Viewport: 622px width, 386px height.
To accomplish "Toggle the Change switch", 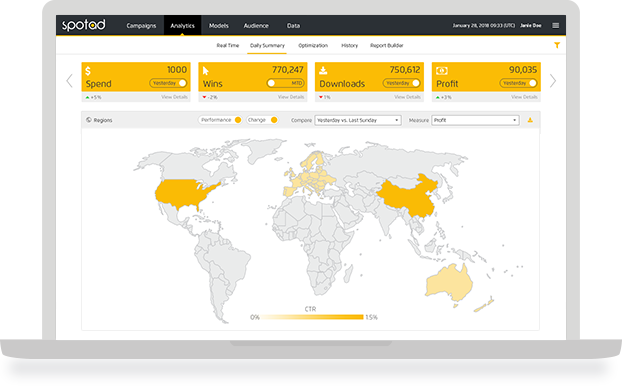I will pyautogui.click(x=262, y=120).
